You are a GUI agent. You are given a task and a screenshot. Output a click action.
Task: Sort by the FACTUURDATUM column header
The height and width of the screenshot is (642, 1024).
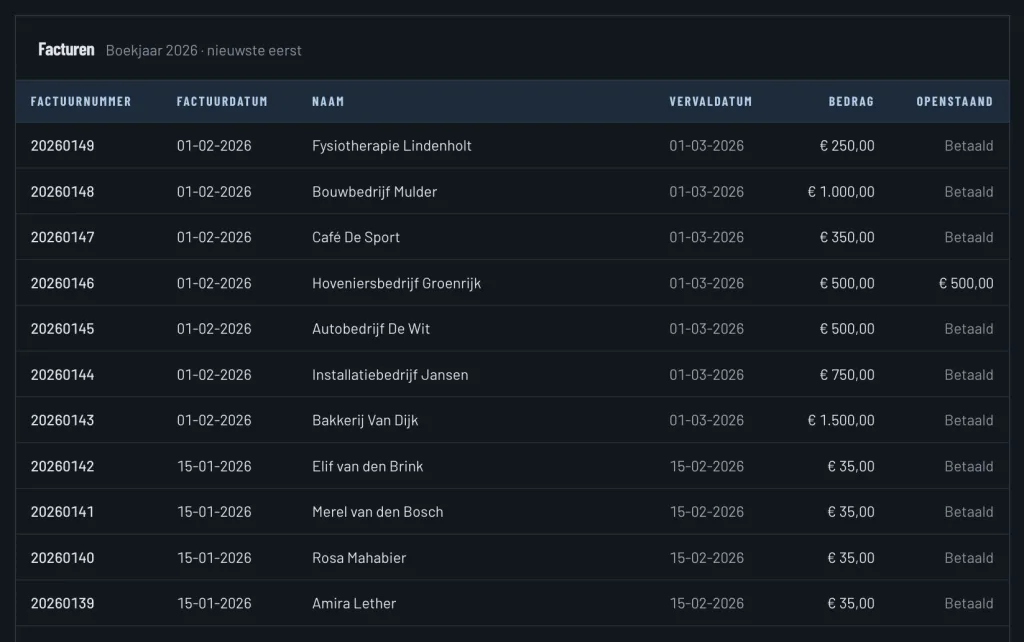(222, 101)
